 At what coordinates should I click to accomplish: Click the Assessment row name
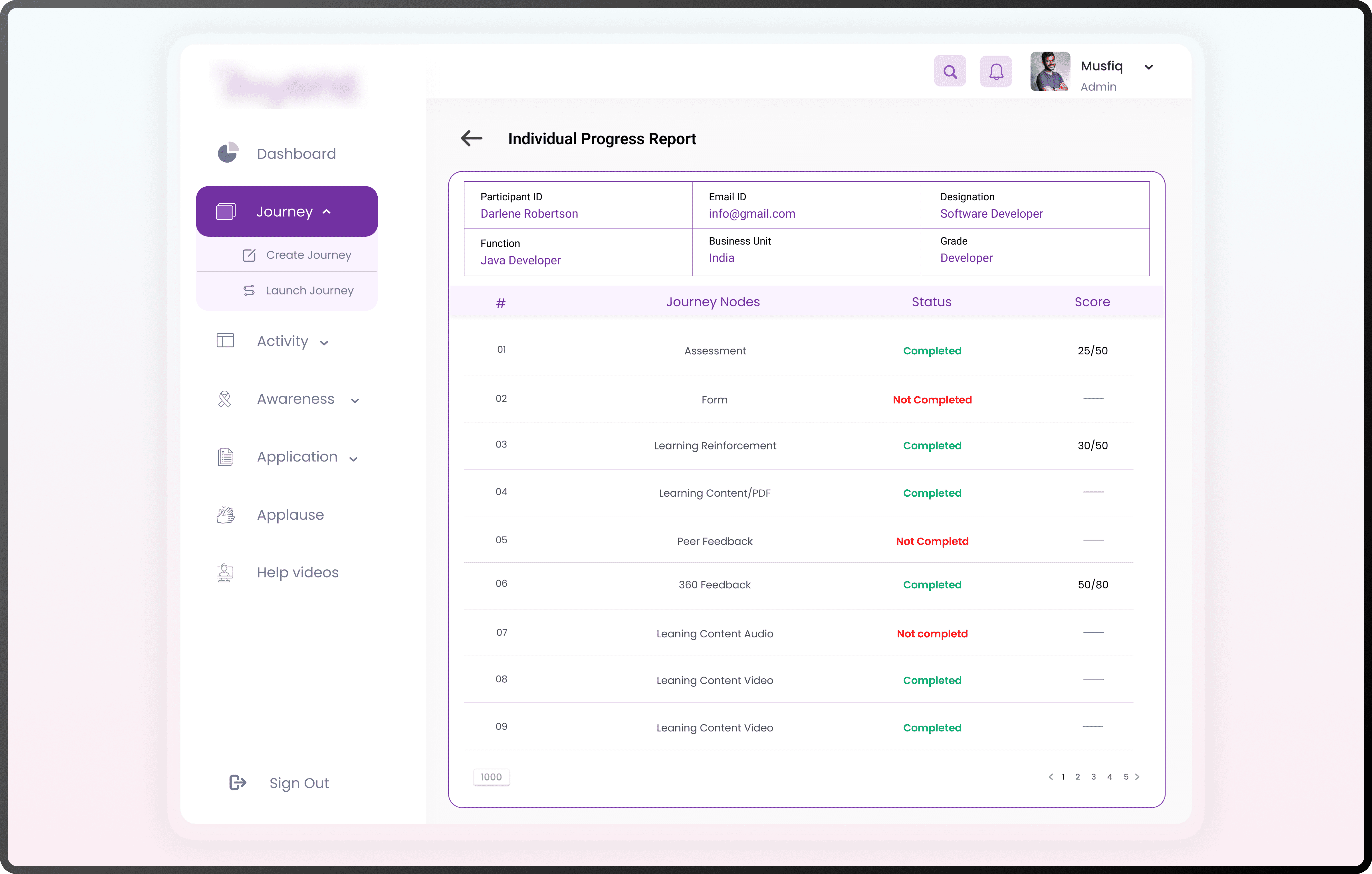tap(715, 351)
